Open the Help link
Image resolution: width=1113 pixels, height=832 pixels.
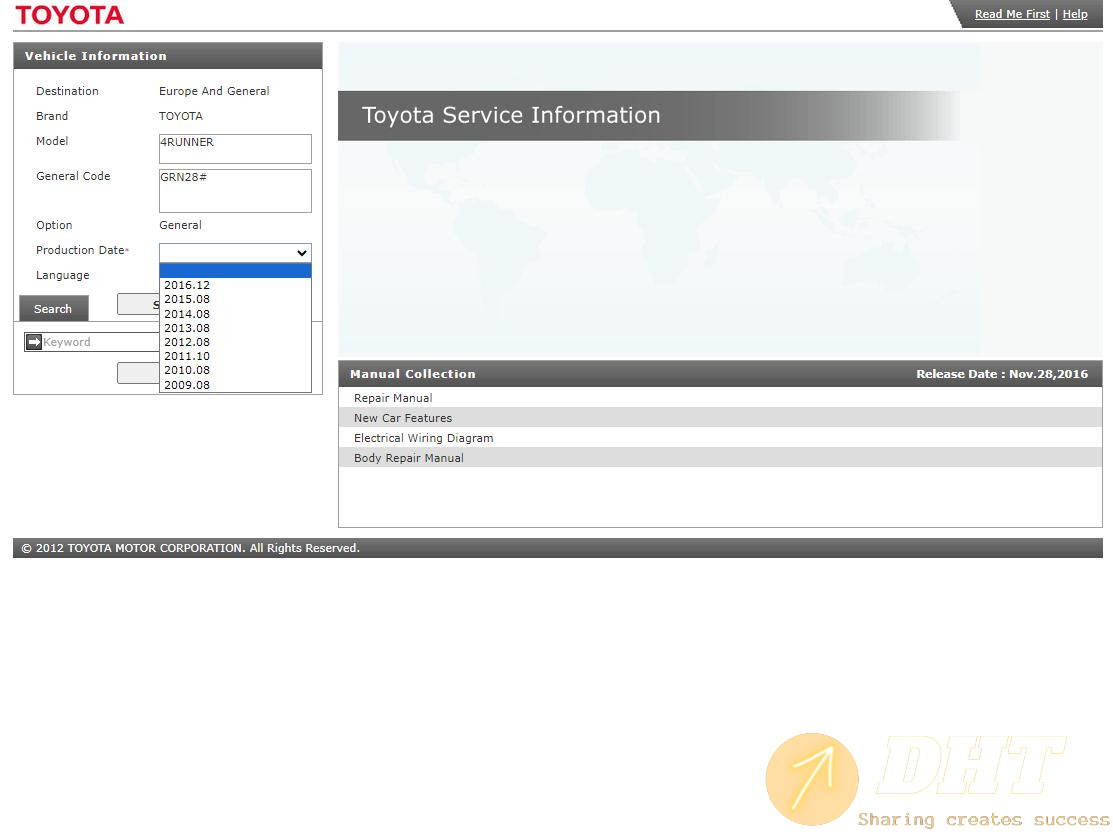(x=1075, y=14)
